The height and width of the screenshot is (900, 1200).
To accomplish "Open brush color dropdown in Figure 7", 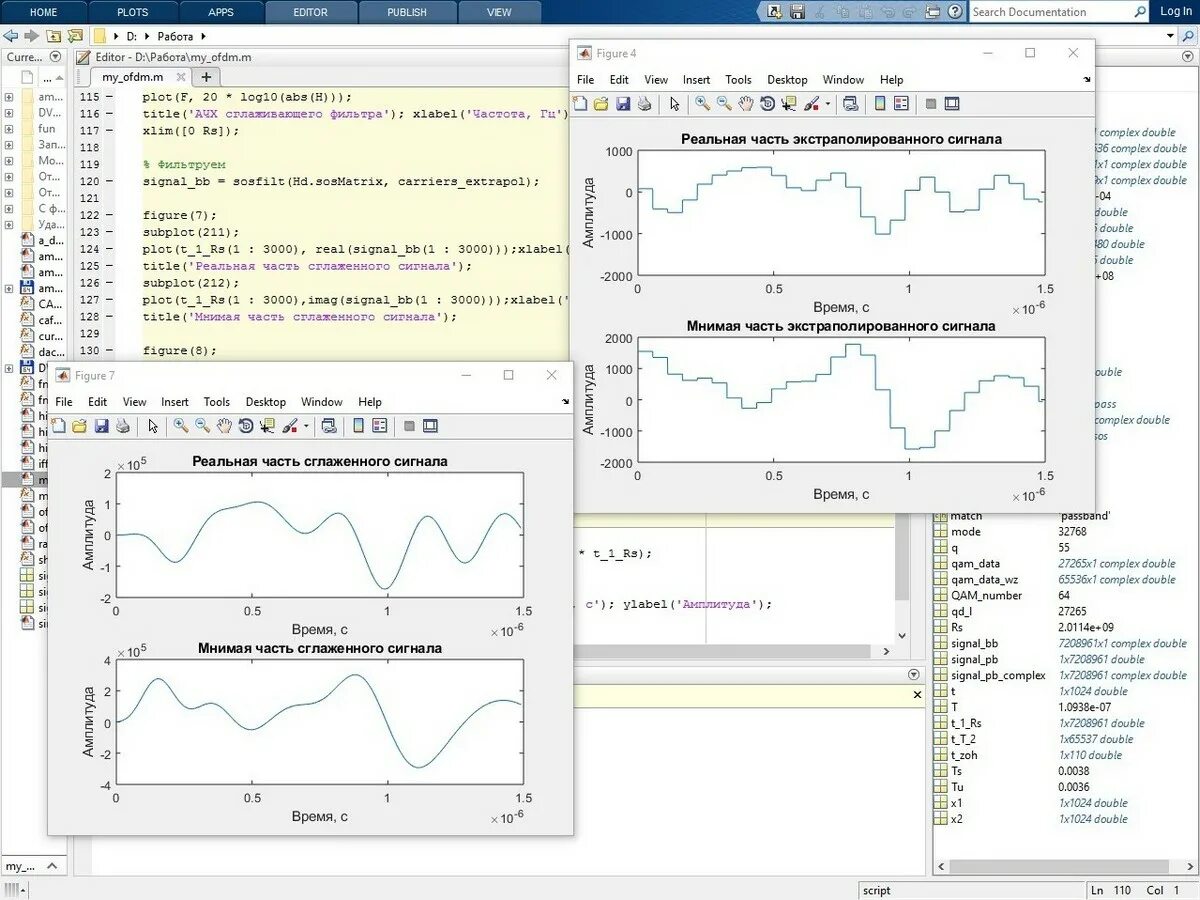I will [x=305, y=426].
